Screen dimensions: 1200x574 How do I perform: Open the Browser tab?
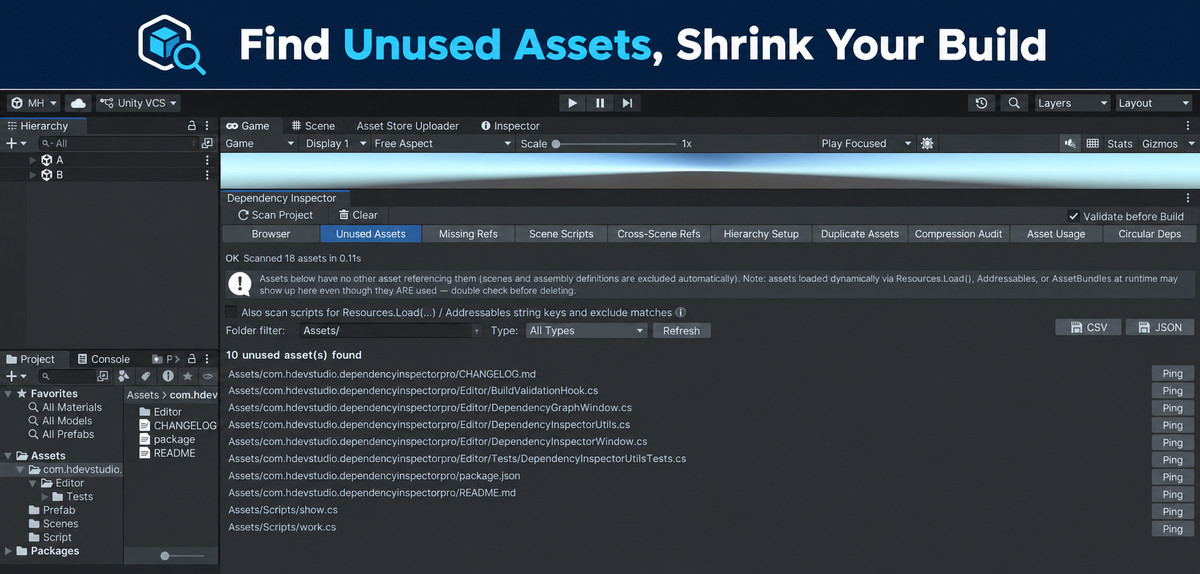point(271,234)
